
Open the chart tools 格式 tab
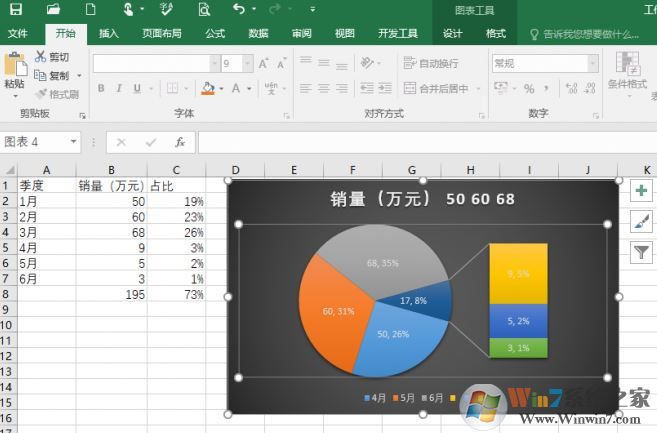[496, 34]
